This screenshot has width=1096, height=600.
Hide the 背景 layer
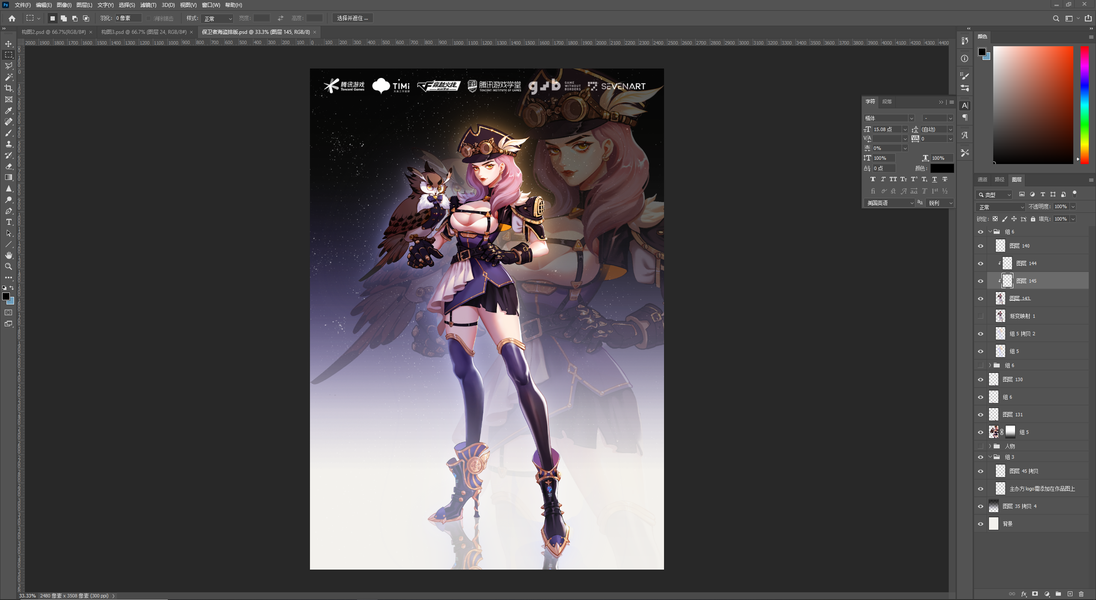tap(980, 524)
